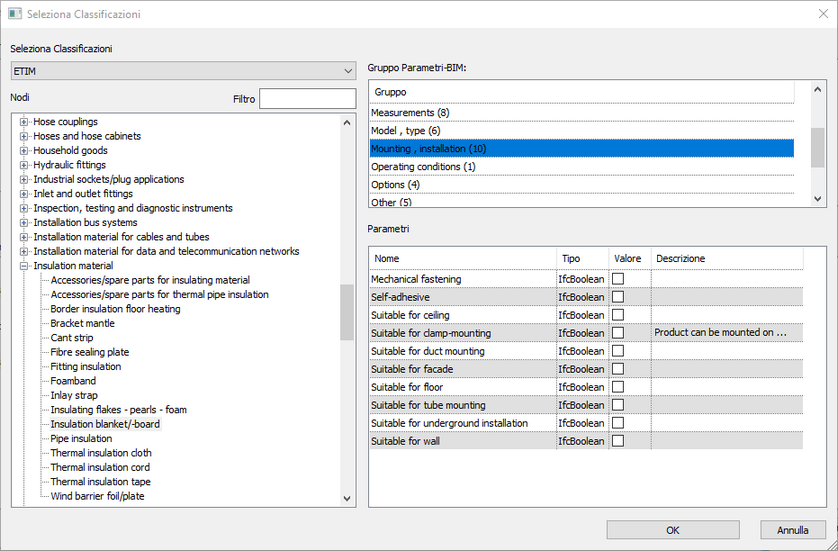The height and width of the screenshot is (551, 838).
Task: Click the Valore column header
Action: click(x=630, y=259)
